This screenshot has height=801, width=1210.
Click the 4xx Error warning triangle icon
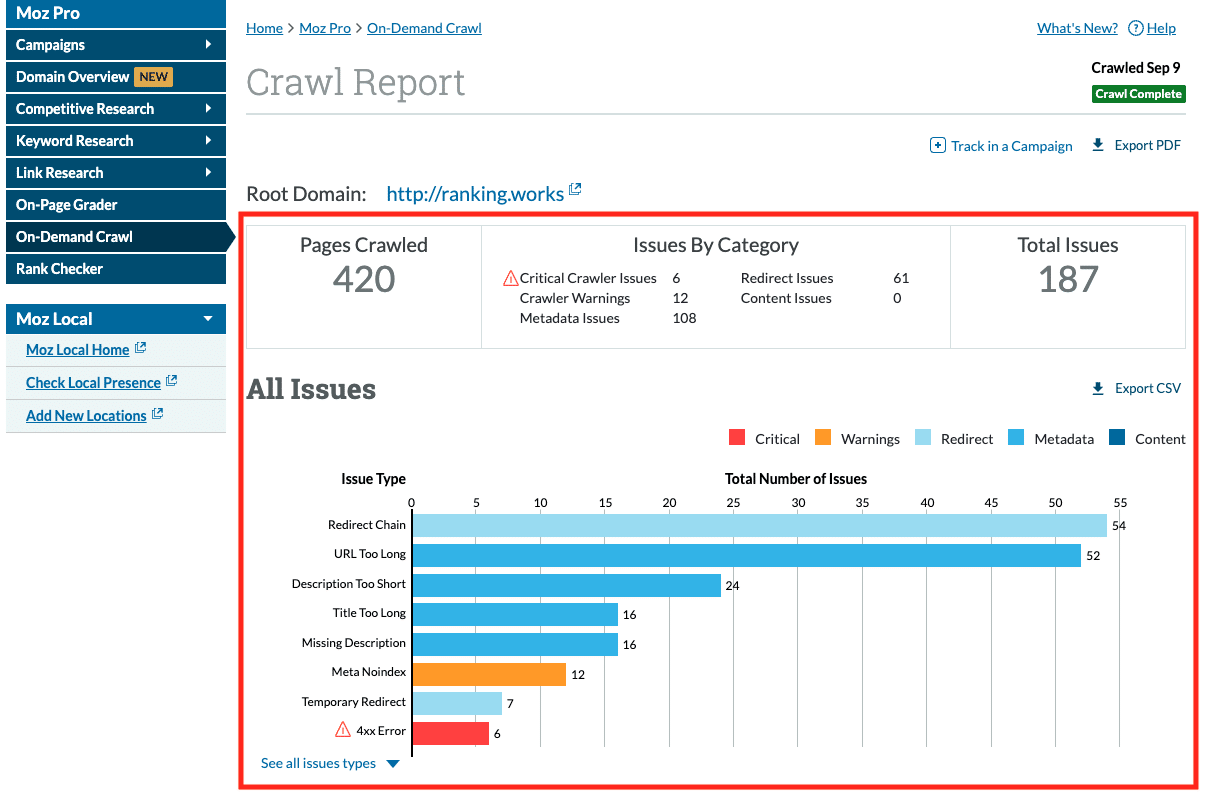[343, 730]
